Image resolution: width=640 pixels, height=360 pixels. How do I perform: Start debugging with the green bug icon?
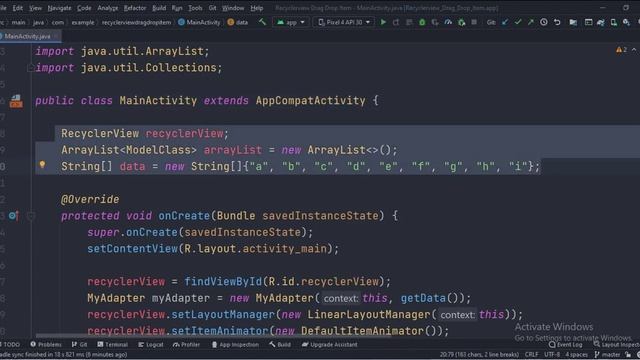[x=422, y=22]
